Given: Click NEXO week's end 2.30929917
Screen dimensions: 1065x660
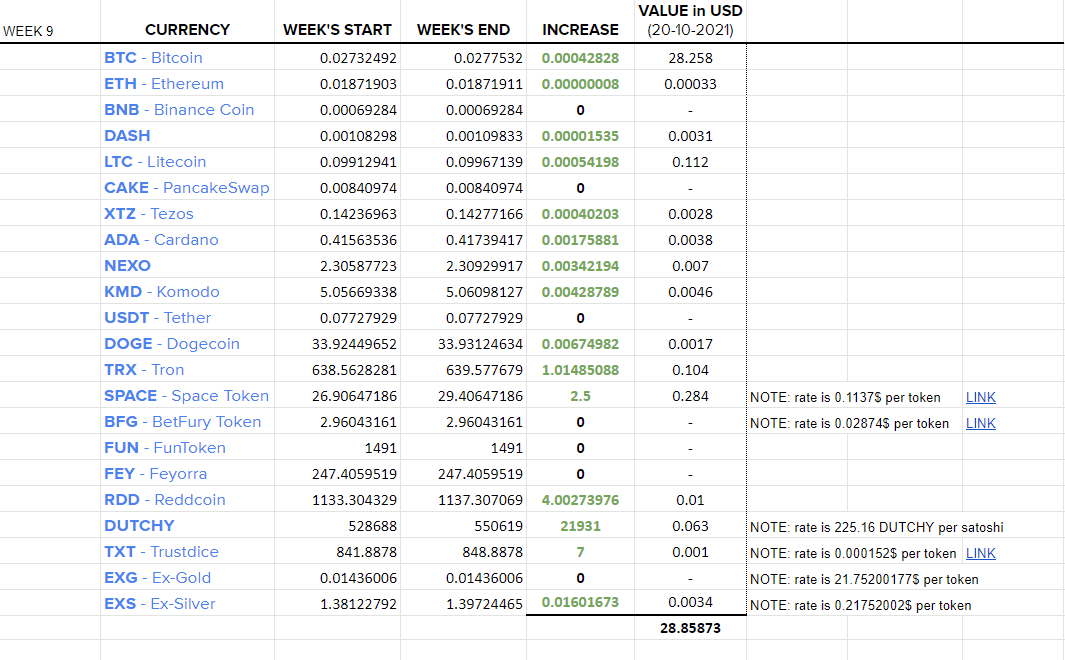Looking at the screenshot, I should pos(484,266).
